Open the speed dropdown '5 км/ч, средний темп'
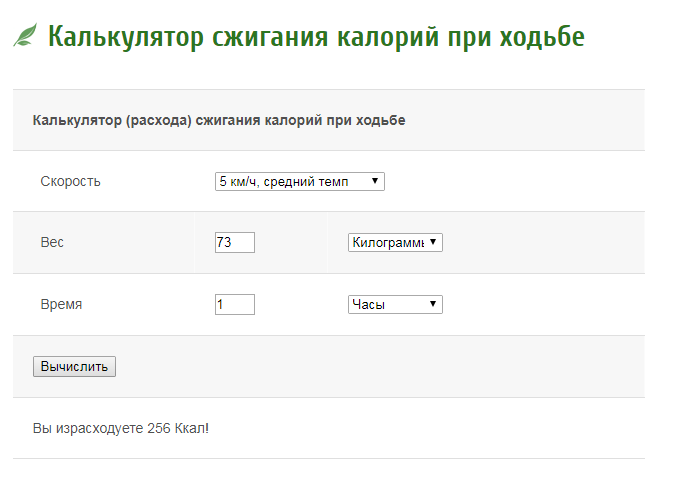 click(299, 181)
